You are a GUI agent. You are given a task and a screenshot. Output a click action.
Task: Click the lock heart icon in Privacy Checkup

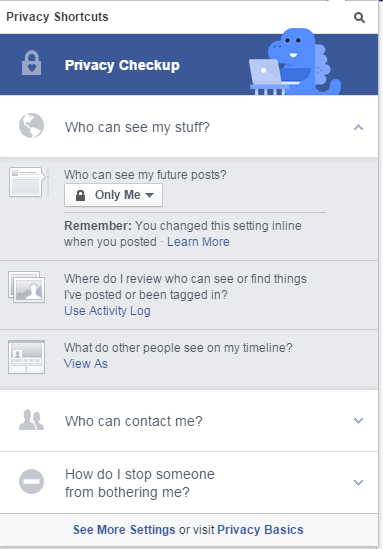pyautogui.click(x=32, y=63)
